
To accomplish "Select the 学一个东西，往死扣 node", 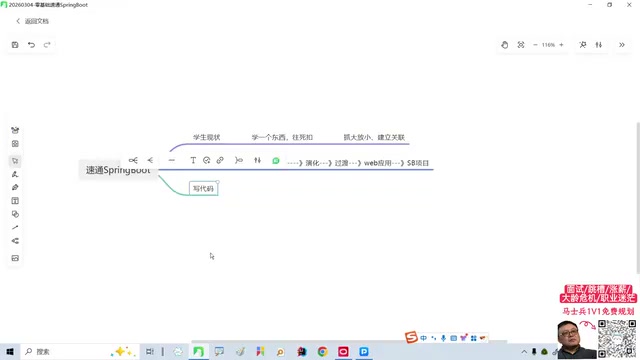I will pyautogui.click(x=282, y=137).
